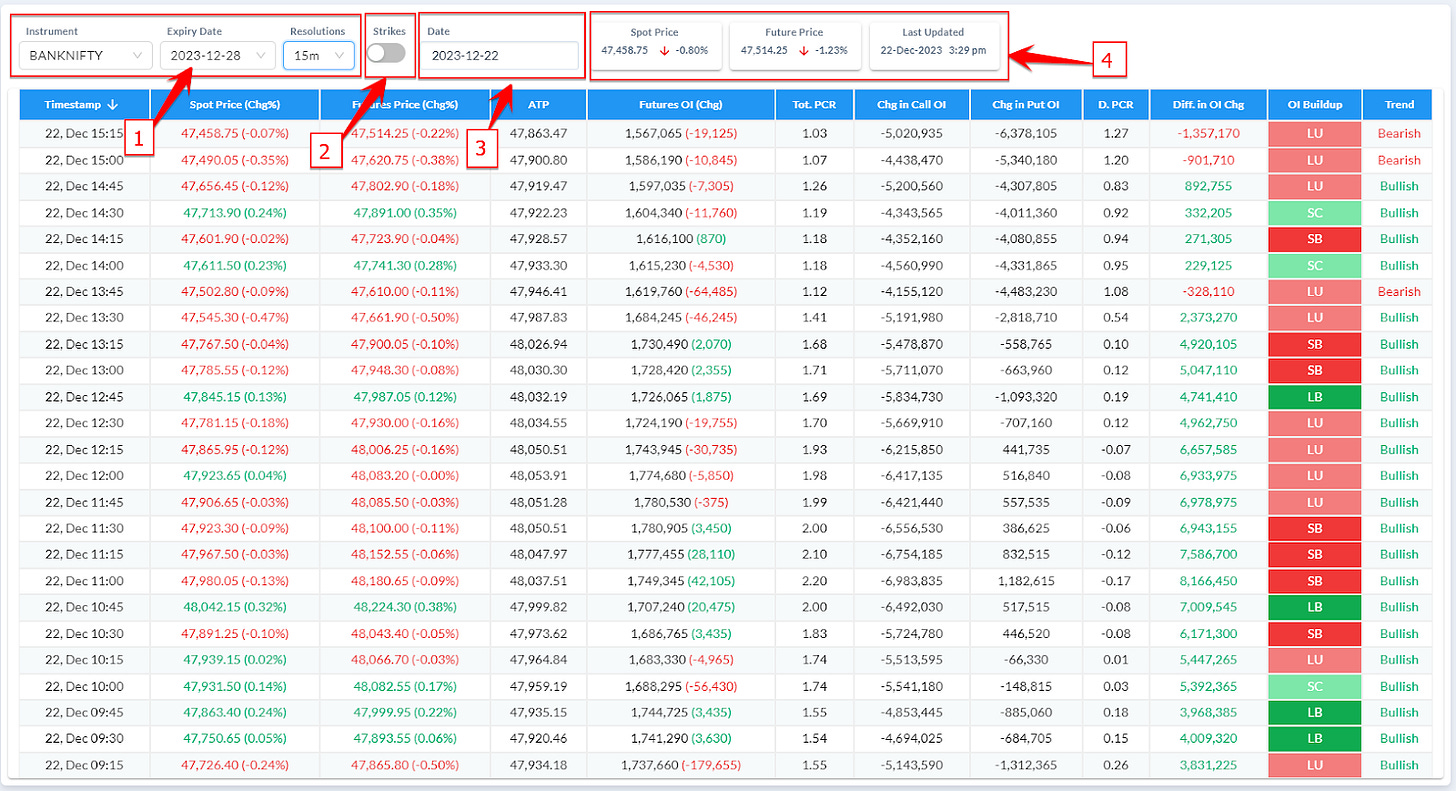The height and width of the screenshot is (791, 1456).
Task: Click Chg in Put OI value 1,182,615
Action: pyautogui.click(x=1027, y=580)
